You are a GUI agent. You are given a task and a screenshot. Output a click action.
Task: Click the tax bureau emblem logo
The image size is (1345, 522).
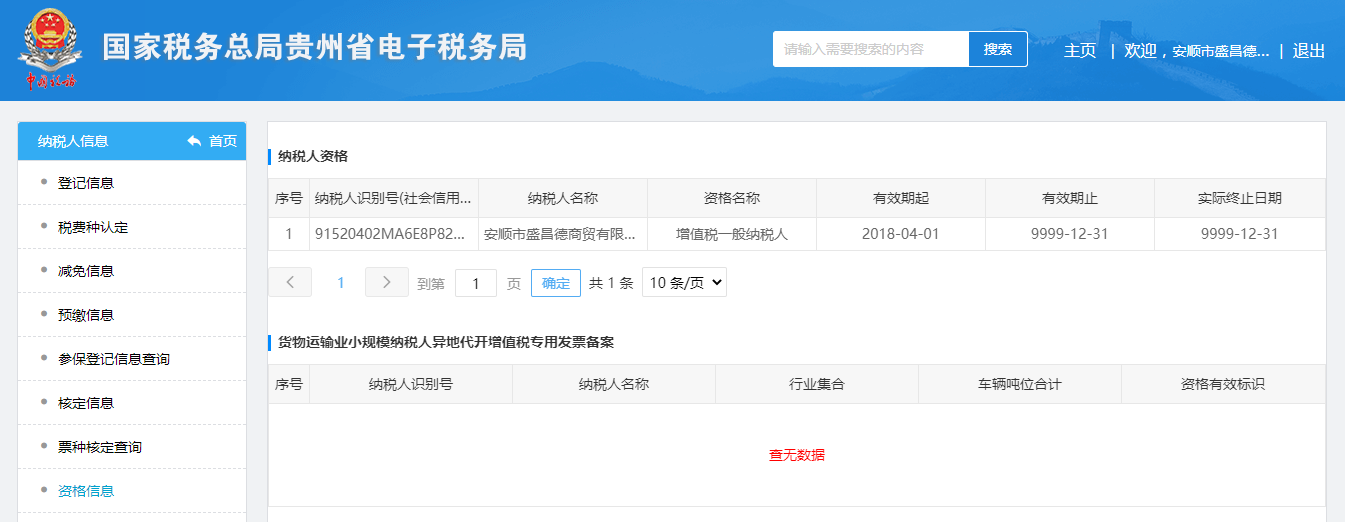47,49
